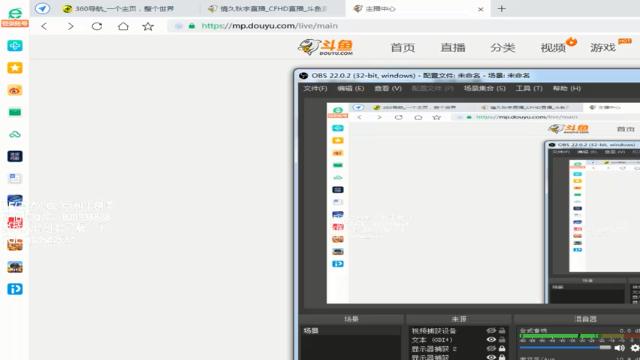Click the 台式音响 mixer label

click(x=533, y=330)
